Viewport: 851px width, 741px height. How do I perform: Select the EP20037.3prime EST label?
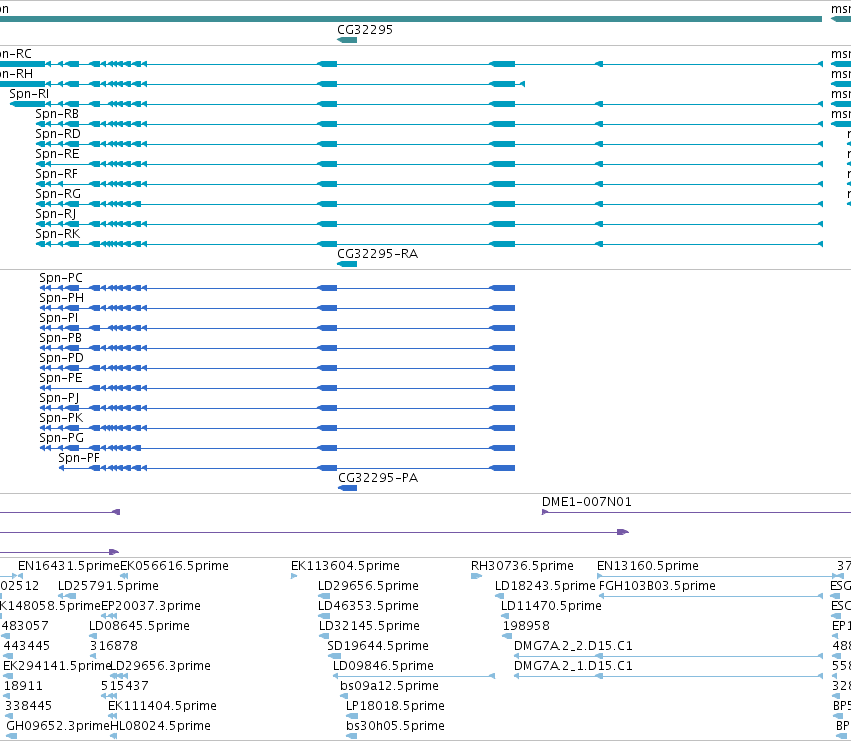[151, 606]
